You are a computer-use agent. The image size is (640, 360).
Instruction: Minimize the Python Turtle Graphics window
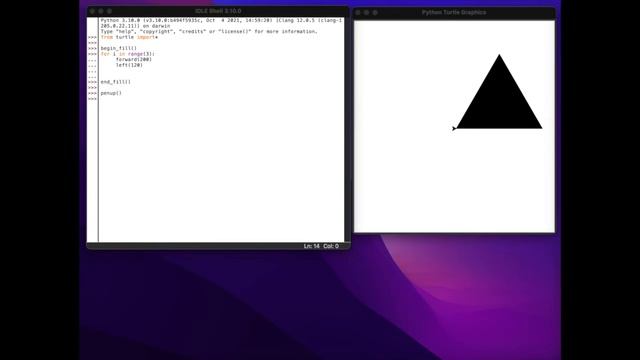click(x=367, y=13)
